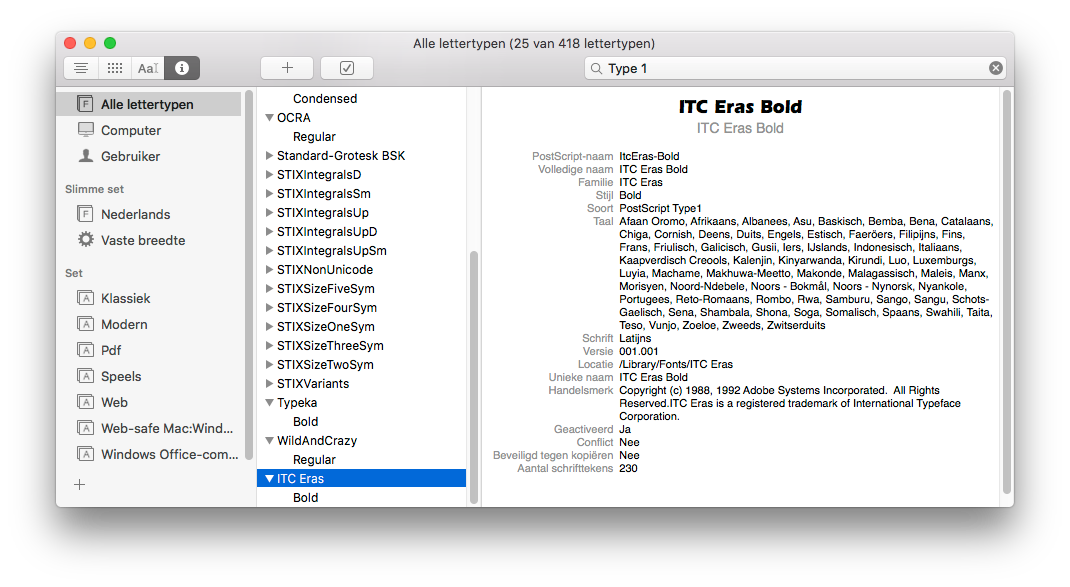Open the Web-safe Mac:Wind... collection
Image resolution: width=1070 pixels, height=587 pixels.
167,428
